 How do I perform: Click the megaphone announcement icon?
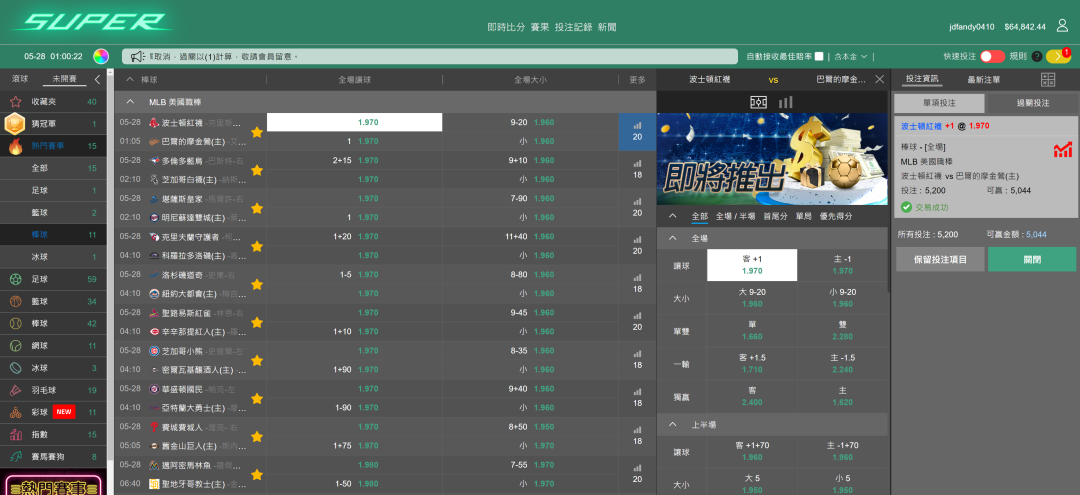click(x=136, y=56)
